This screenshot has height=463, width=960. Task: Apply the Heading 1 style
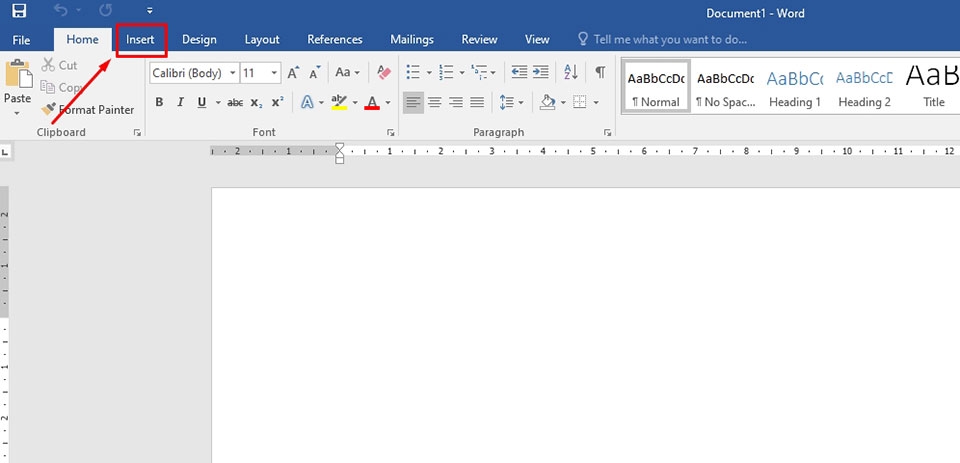click(x=795, y=86)
